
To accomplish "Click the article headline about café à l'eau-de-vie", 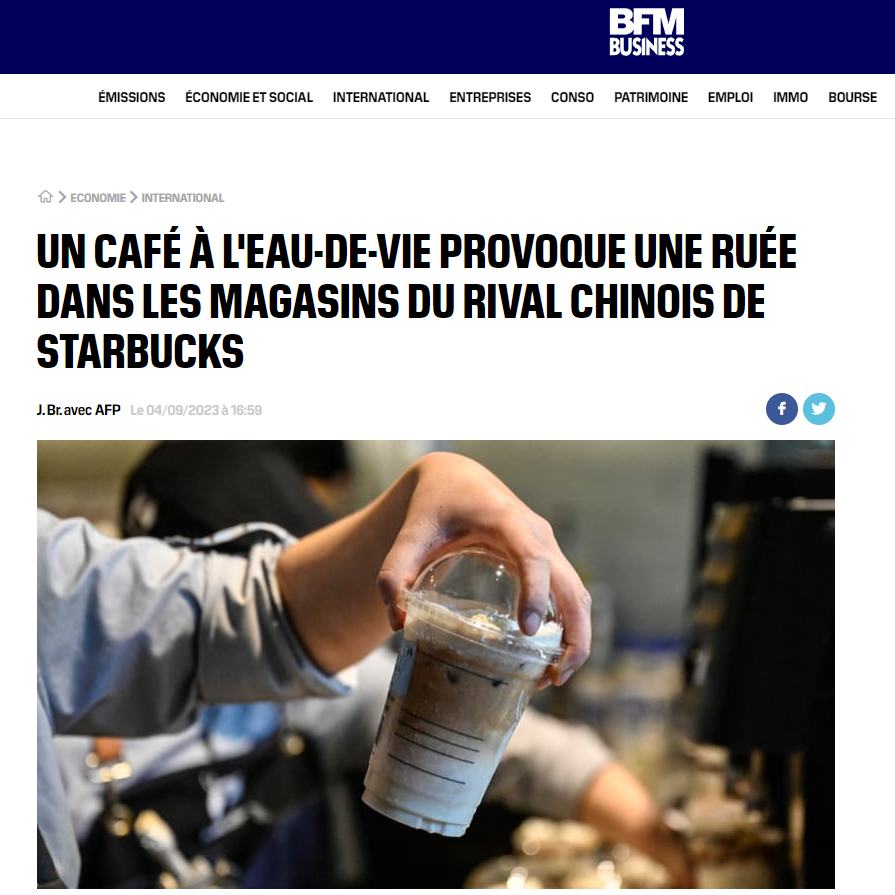I will [x=416, y=301].
